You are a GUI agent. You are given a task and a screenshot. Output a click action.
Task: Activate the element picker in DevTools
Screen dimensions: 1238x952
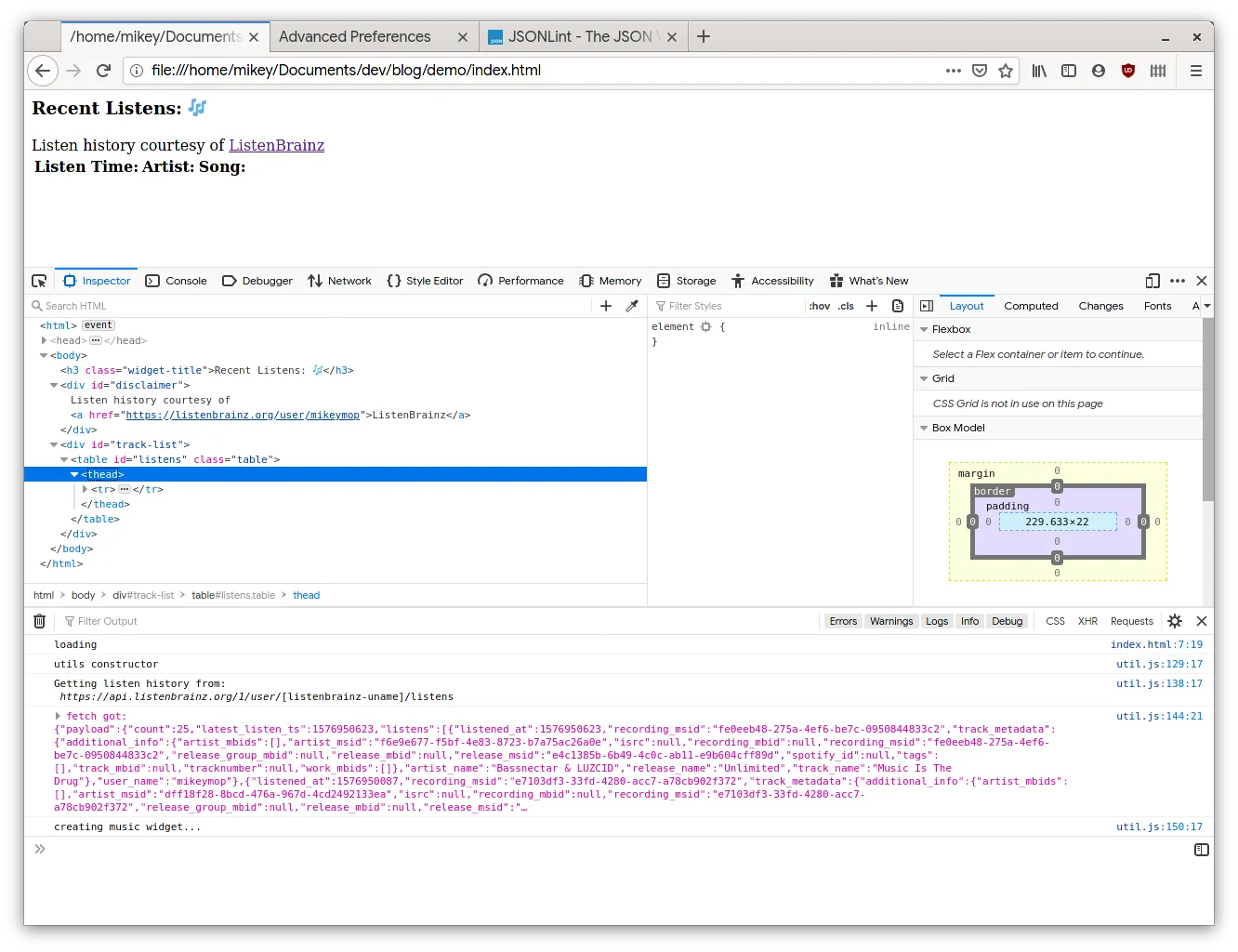coord(39,281)
